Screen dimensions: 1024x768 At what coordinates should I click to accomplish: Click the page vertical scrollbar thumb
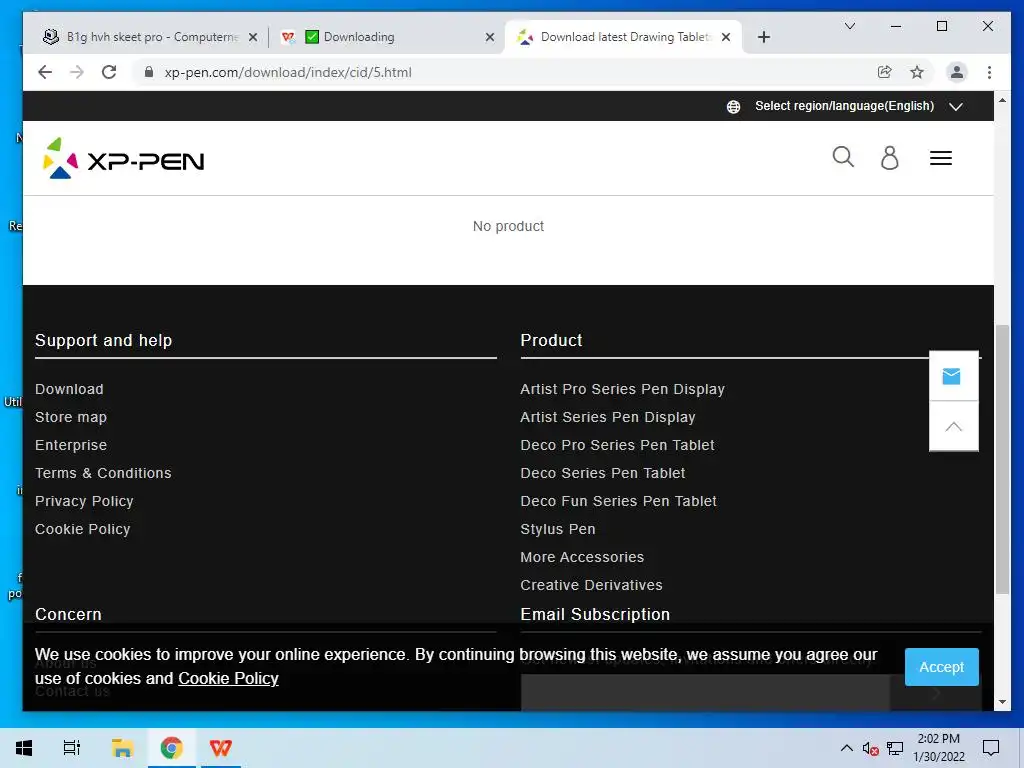pyautogui.click(x=1002, y=458)
